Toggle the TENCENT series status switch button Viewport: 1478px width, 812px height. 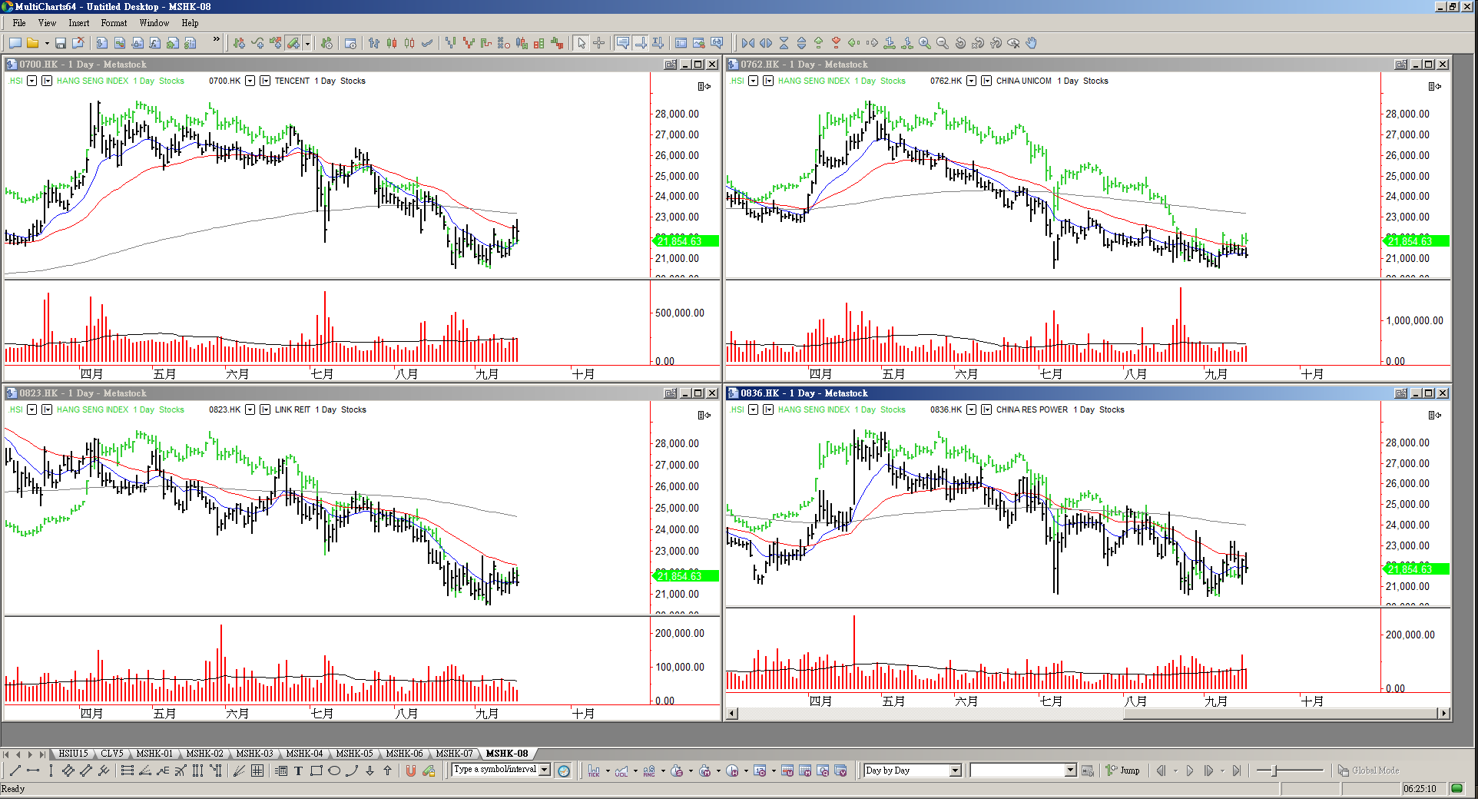click(265, 81)
